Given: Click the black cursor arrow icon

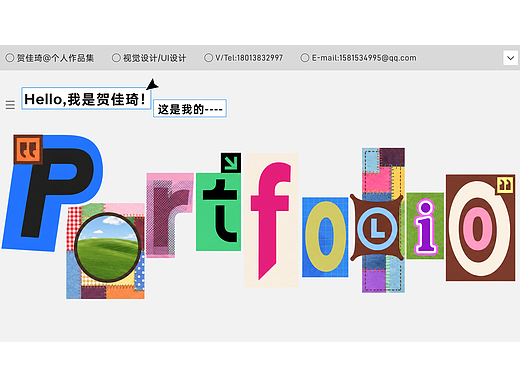Looking at the screenshot, I should point(152,84).
